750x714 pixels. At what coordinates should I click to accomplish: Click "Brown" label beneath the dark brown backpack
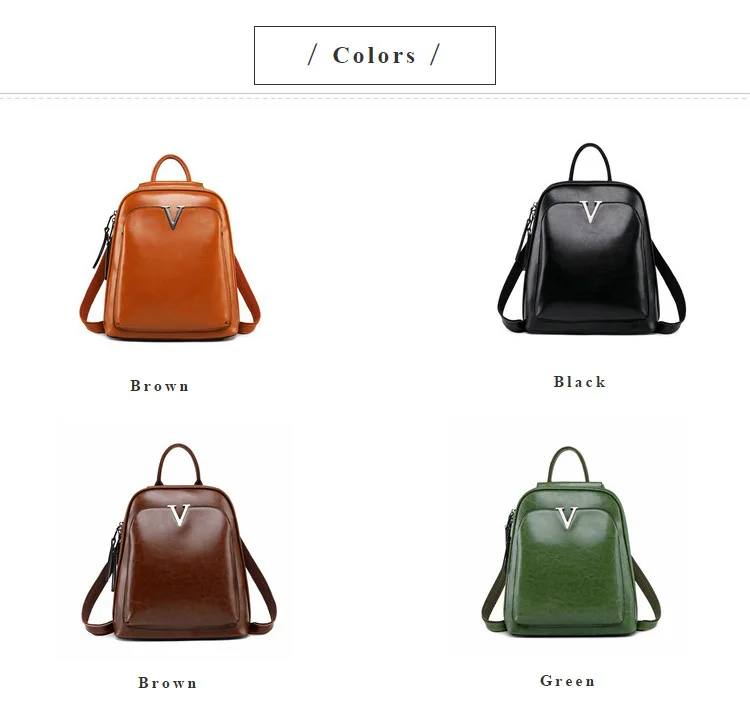click(167, 682)
